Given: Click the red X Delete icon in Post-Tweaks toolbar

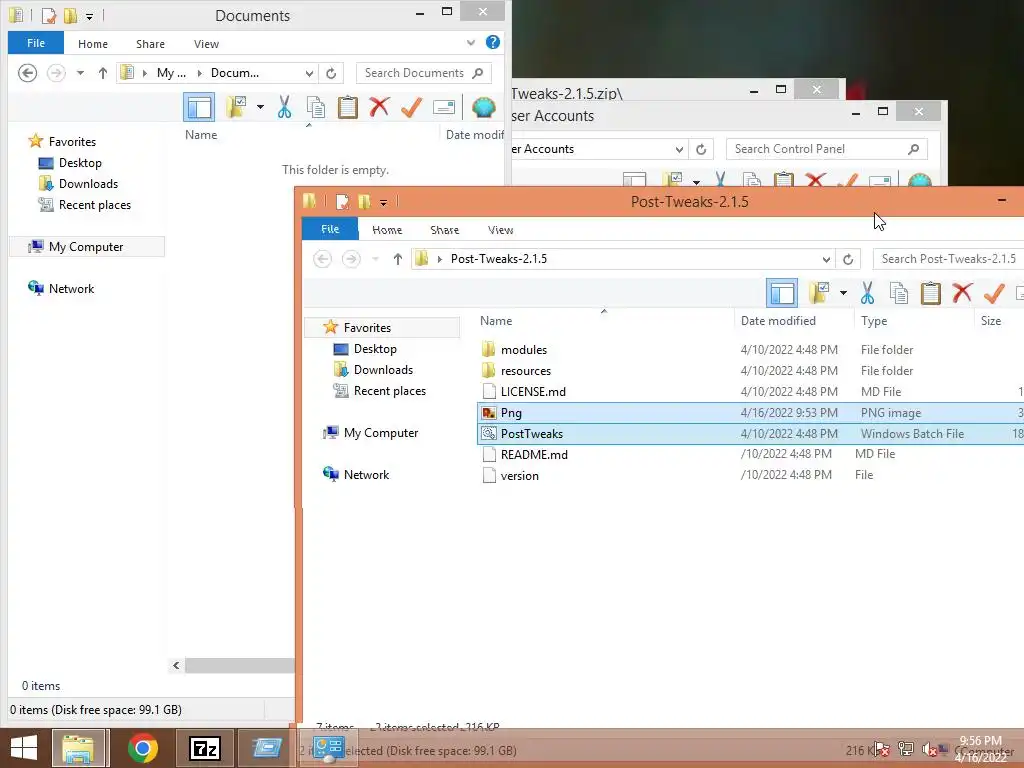Looking at the screenshot, I should point(963,293).
